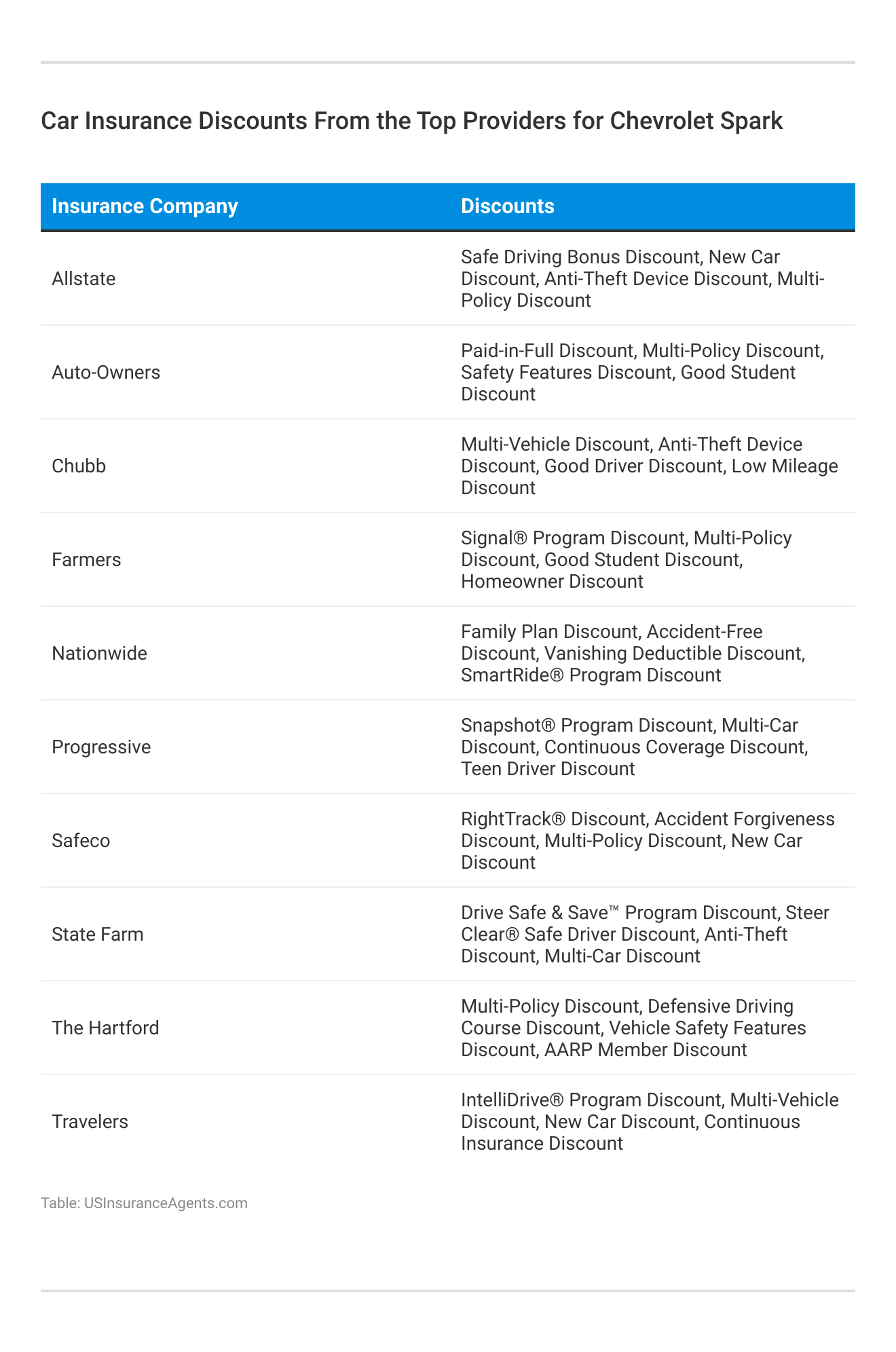The height and width of the screenshot is (1352, 896).
Task: Open the USInsuranceAgents.com table source
Action: click(x=144, y=1203)
